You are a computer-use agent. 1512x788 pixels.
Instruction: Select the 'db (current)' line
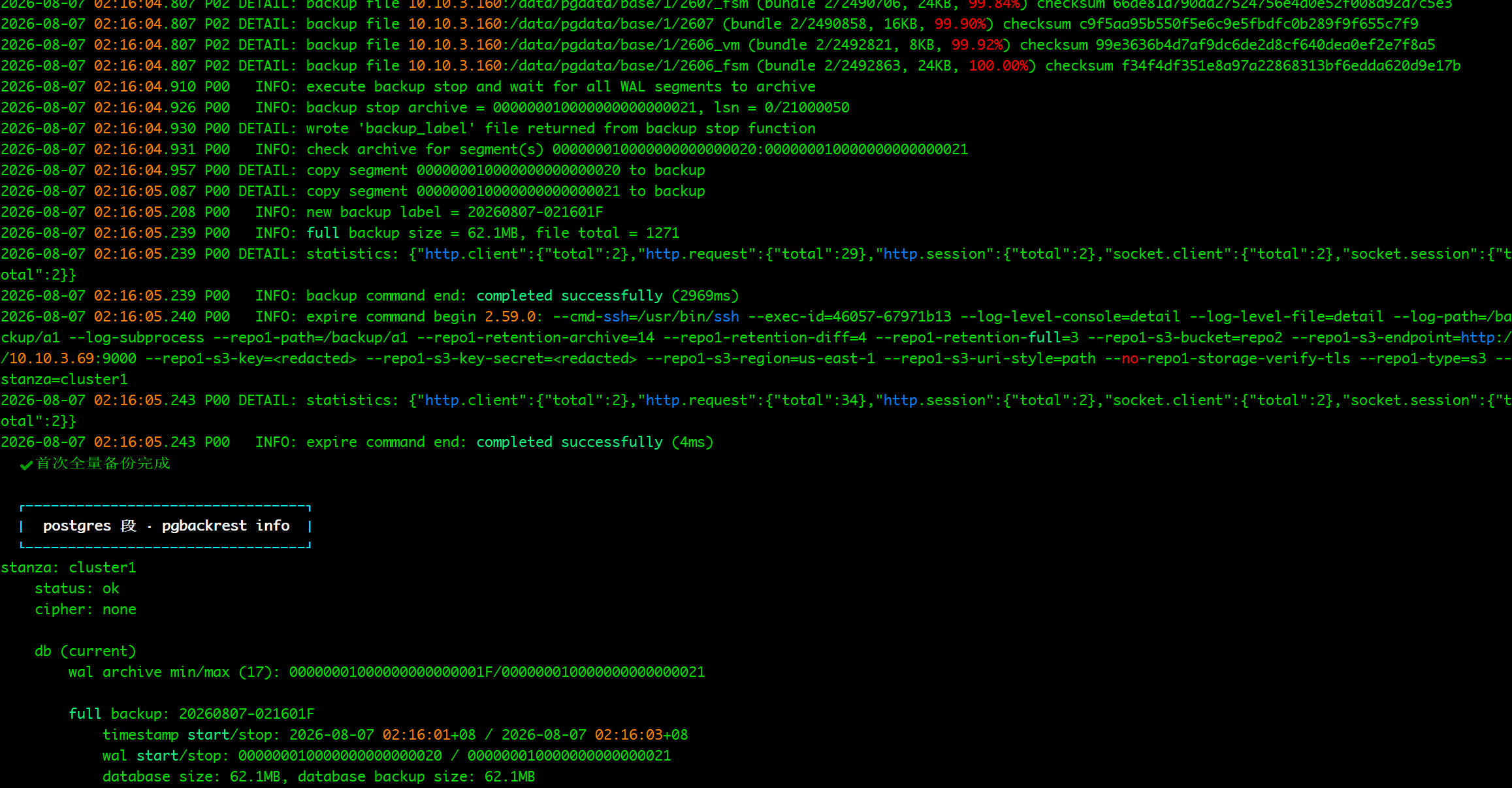(x=86, y=651)
